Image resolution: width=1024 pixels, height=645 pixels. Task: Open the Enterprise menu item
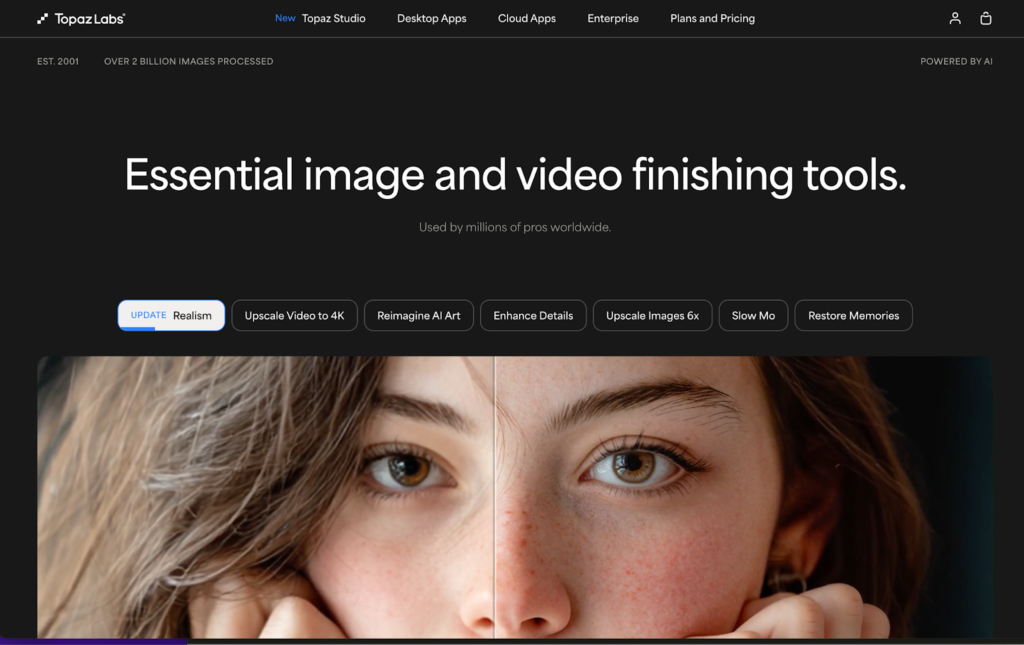tap(613, 18)
